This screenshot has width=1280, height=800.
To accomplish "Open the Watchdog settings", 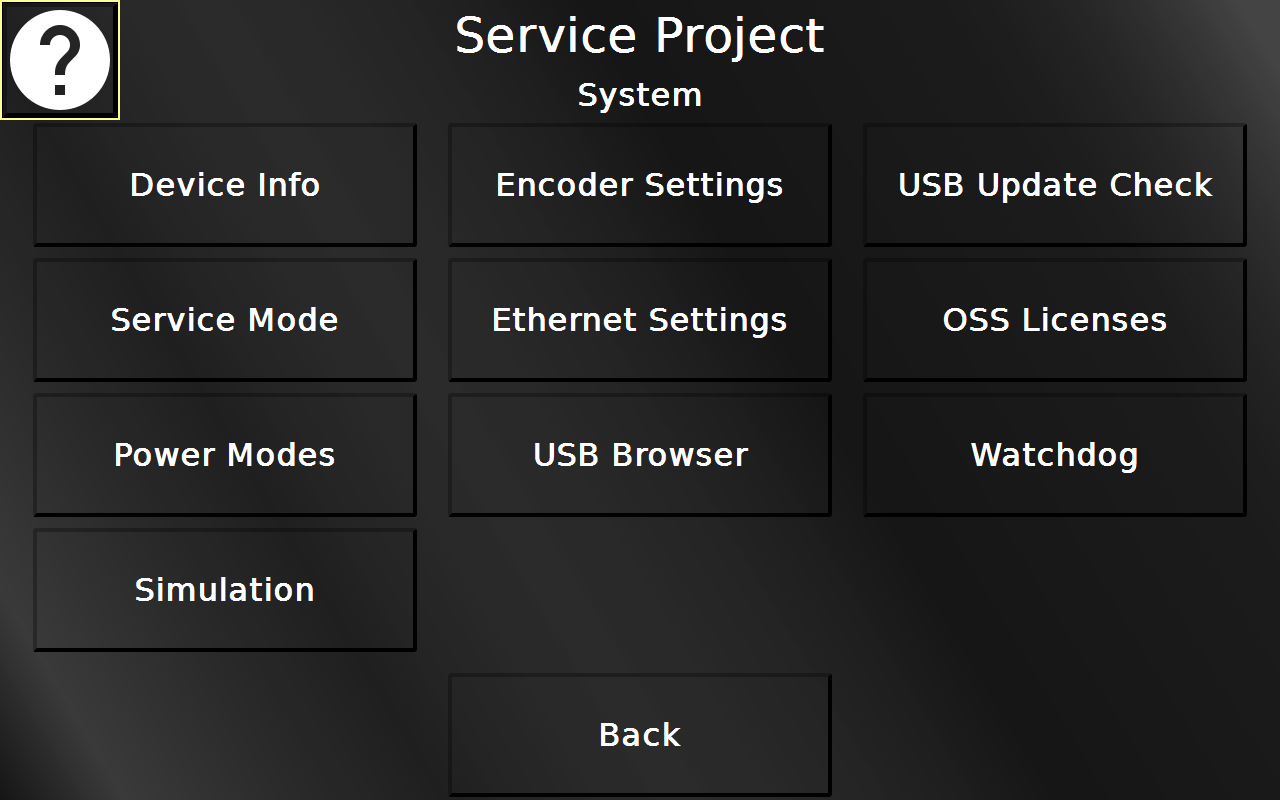I will coord(1055,455).
